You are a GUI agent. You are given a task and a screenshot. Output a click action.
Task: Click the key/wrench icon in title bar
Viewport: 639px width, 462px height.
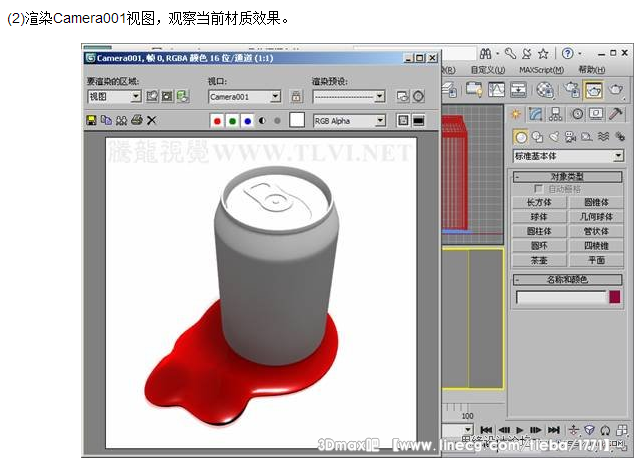click(510, 53)
